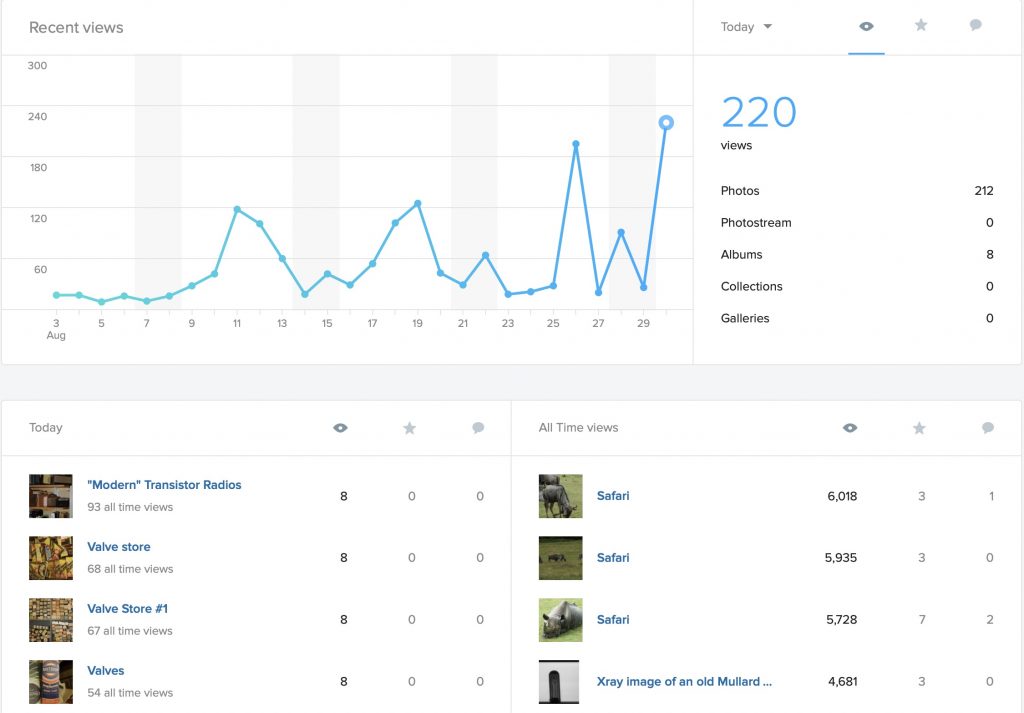Viewport: 1024px width, 713px height.
Task: Click the 5,935 view count
Action: coord(841,558)
